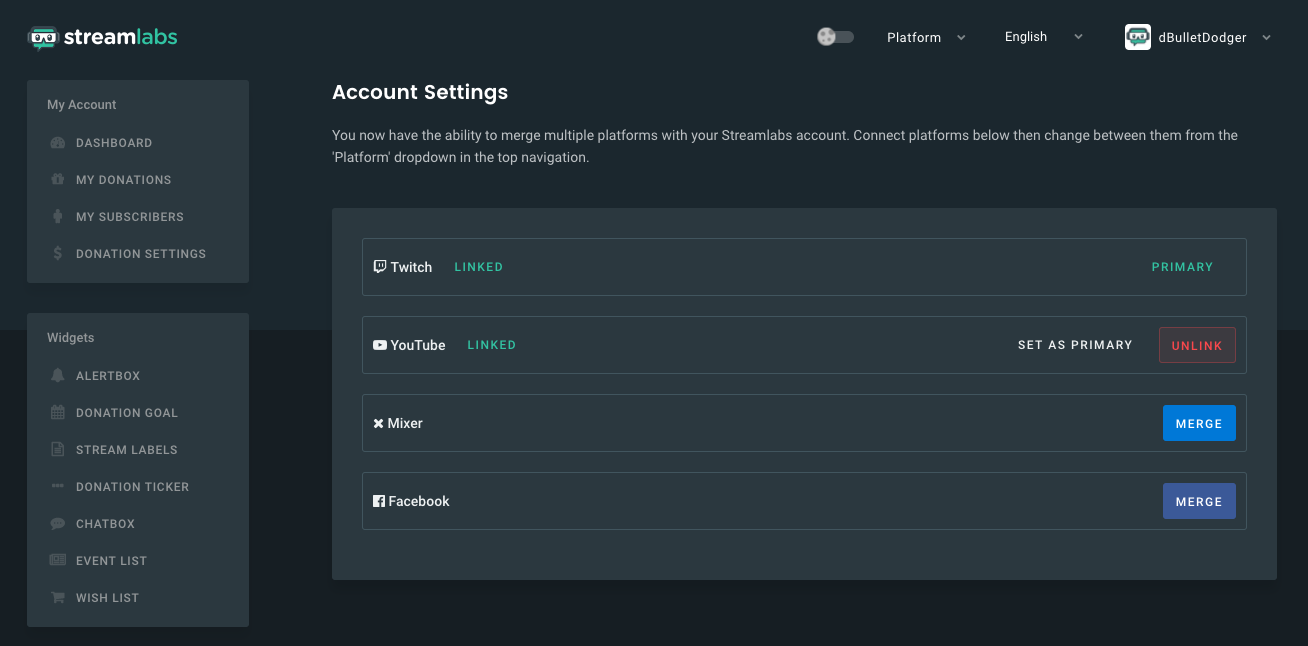Screen dimensions: 1308x646
Task: Click the Account Settings heading
Action: tap(420, 92)
